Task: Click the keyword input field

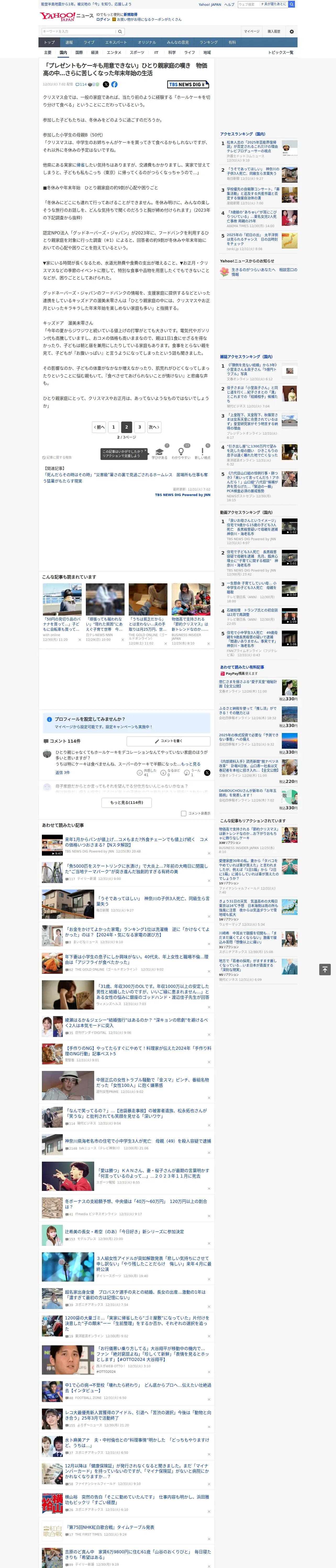Action: [x=79, y=31]
